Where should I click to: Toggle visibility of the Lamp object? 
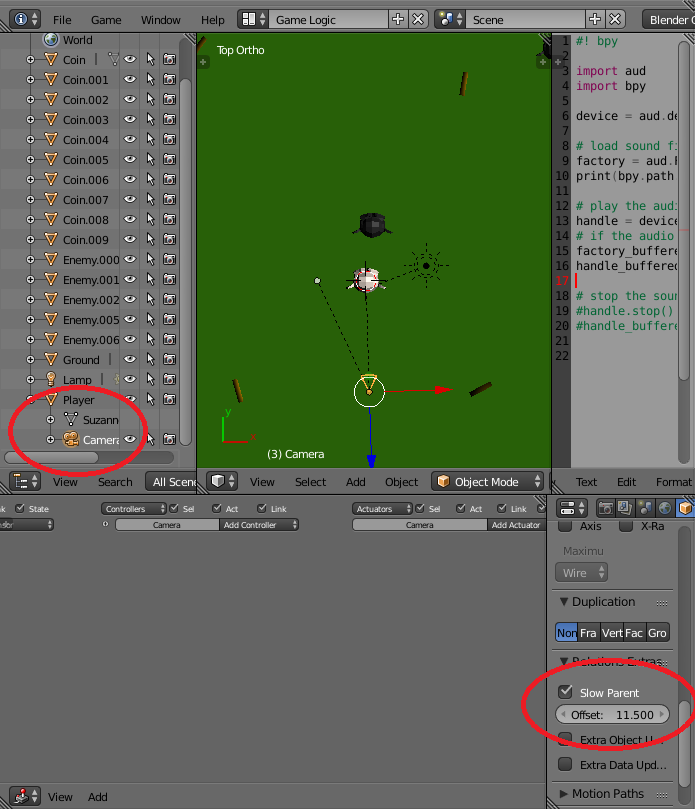[x=130, y=379]
